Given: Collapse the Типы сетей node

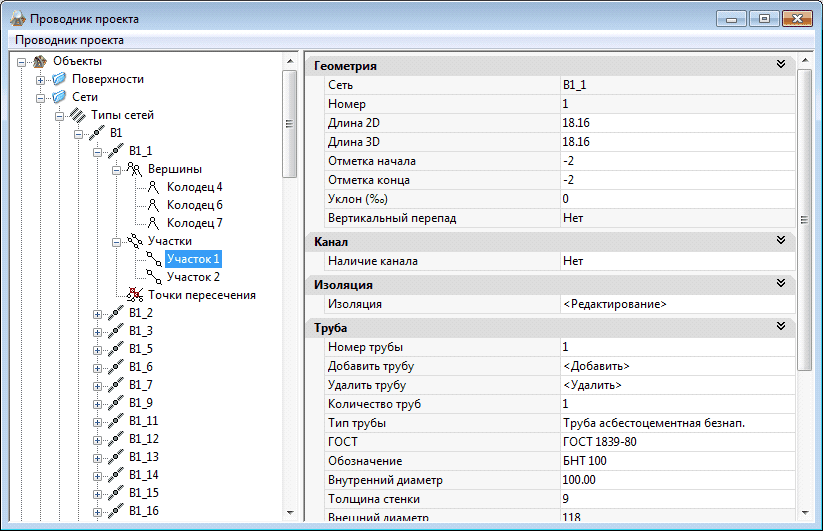Looking at the screenshot, I should [59, 116].
